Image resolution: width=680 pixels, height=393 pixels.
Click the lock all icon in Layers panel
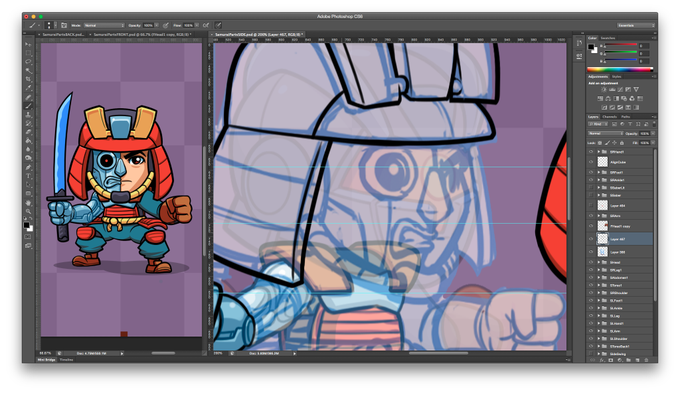click(x=622, y=143)
